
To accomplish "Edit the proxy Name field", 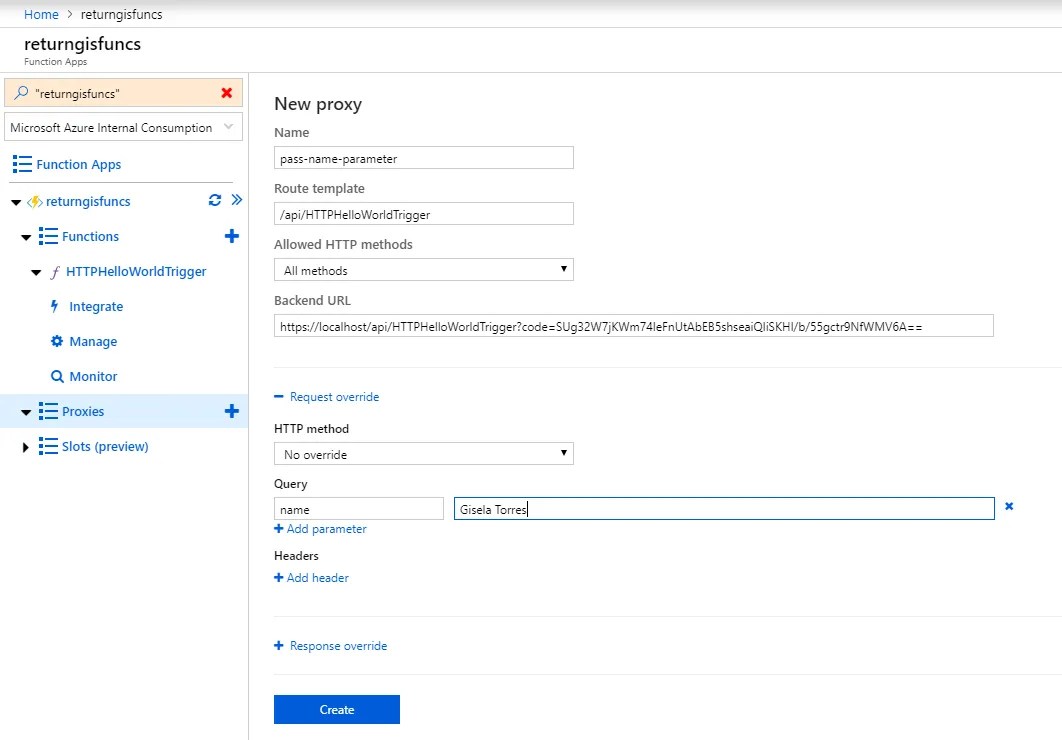I will pyautogui.click(x=424, y=158).
